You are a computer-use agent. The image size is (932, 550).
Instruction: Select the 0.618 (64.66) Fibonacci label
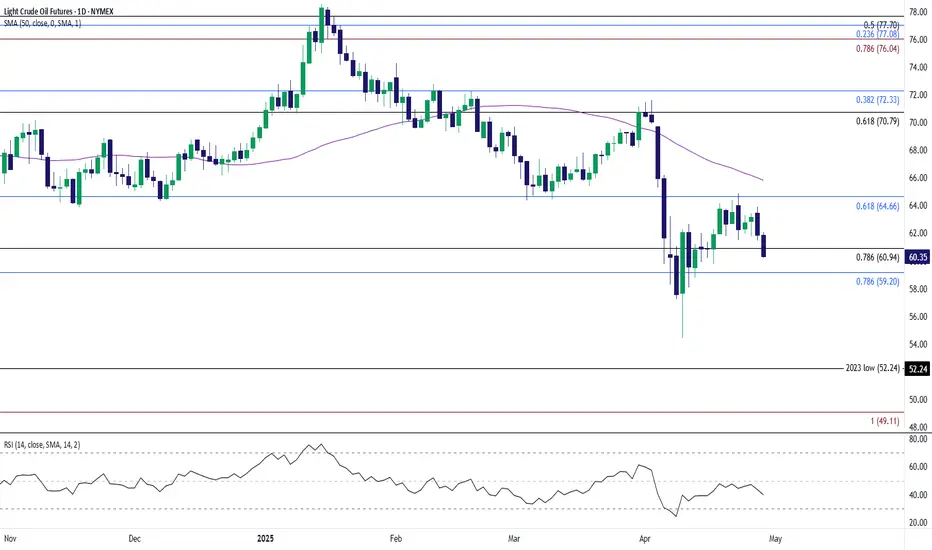click(877, 206)
